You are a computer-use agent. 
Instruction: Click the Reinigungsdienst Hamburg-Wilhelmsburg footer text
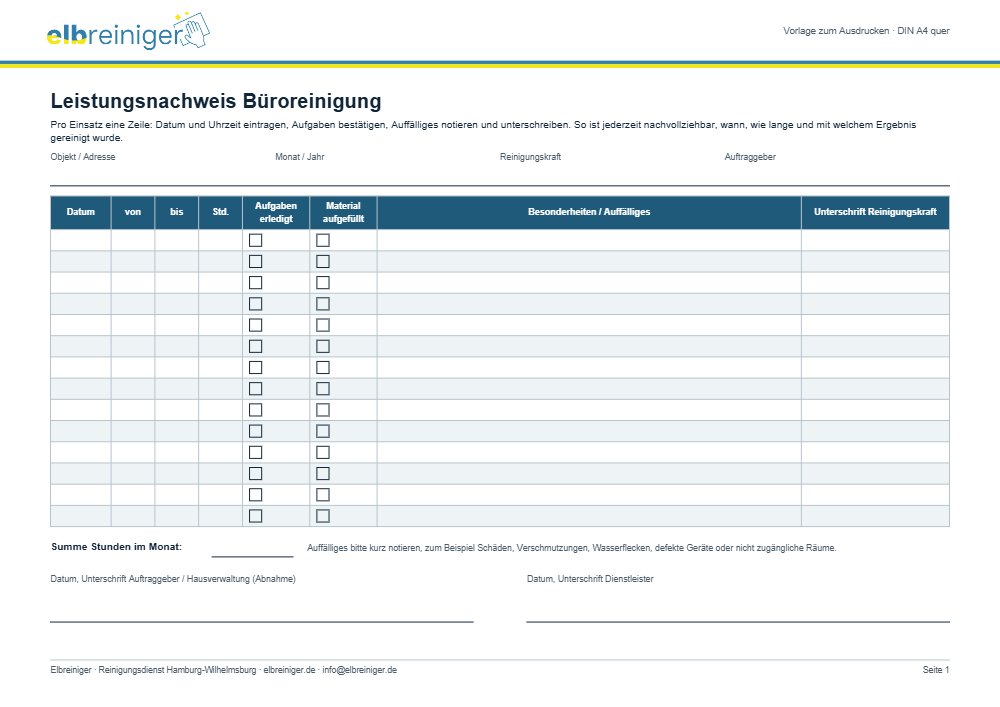[x=177, y=670]
